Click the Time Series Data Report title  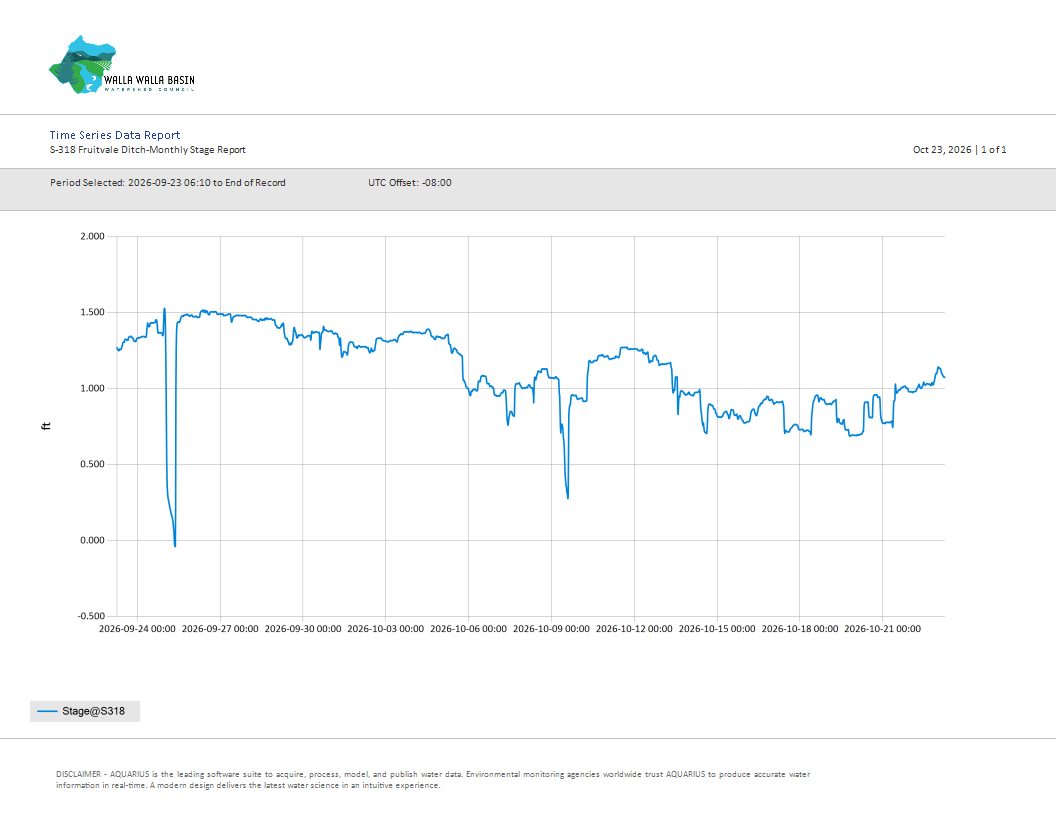[x=114, y=135]
